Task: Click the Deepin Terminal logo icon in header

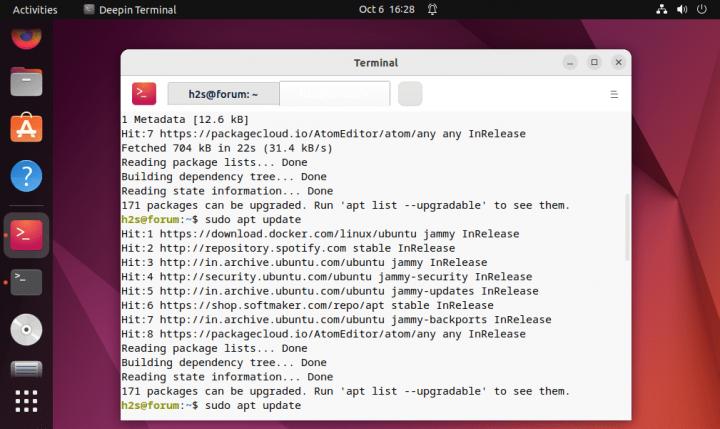Action: (x=144, y=94)
